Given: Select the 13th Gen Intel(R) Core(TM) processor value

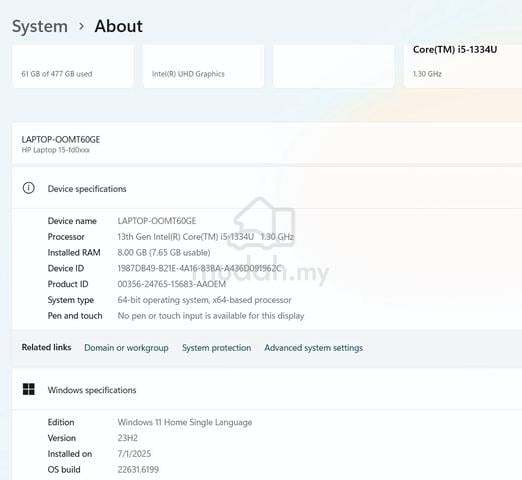Looking at the screenshot, I should click(x=206, y=237).
